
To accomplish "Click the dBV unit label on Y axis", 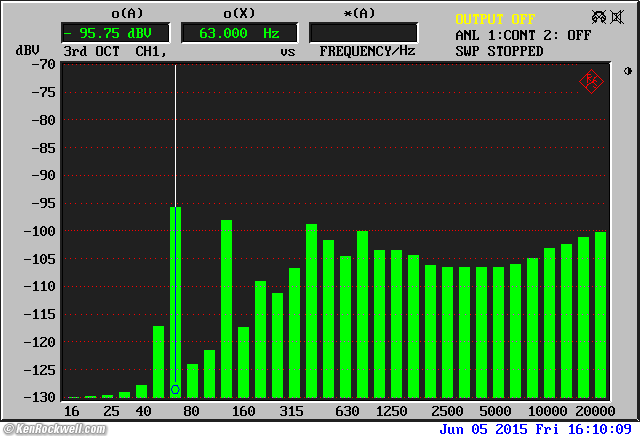I will (27, 50).
